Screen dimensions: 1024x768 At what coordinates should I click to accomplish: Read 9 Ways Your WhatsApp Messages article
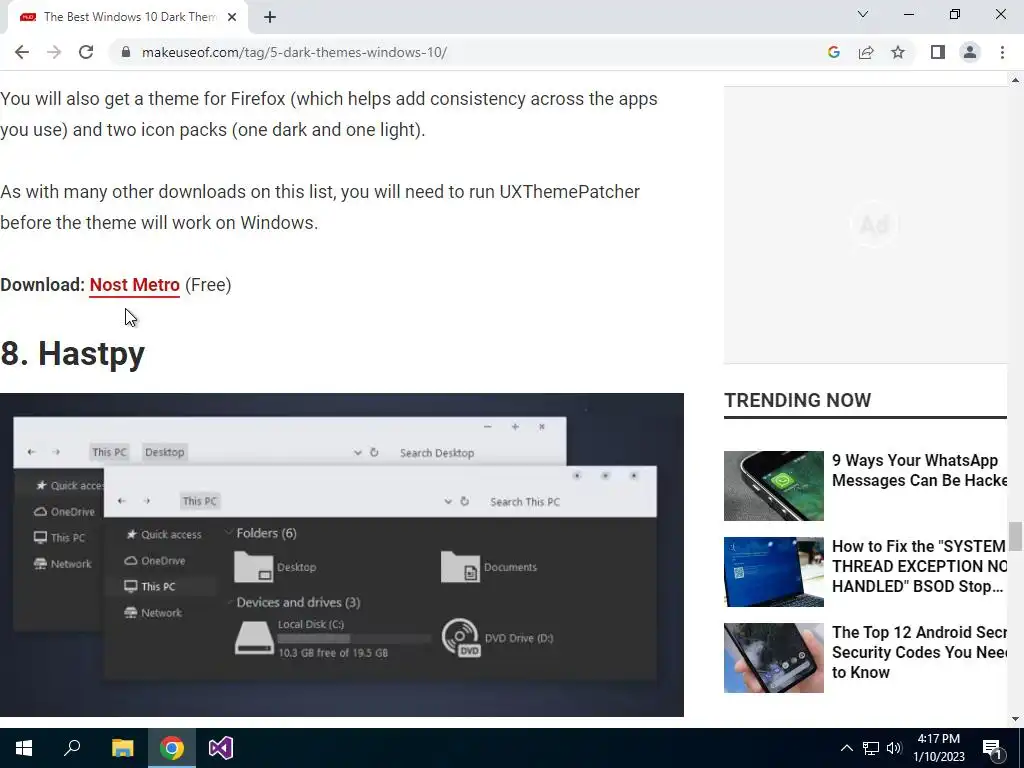pos(919,470)
